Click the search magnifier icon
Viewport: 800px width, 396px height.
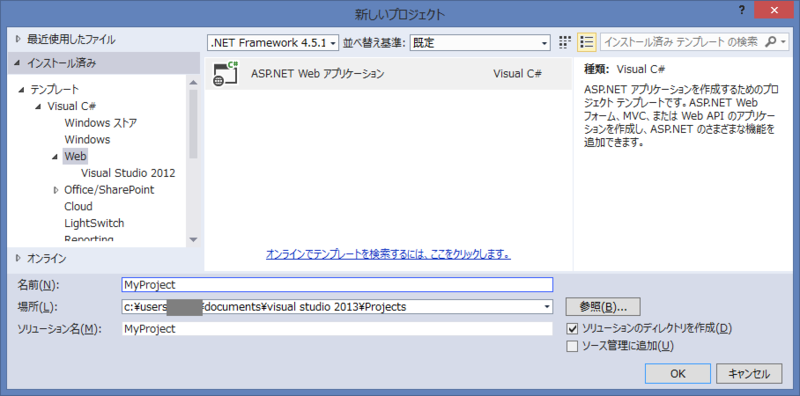point(770,42)
